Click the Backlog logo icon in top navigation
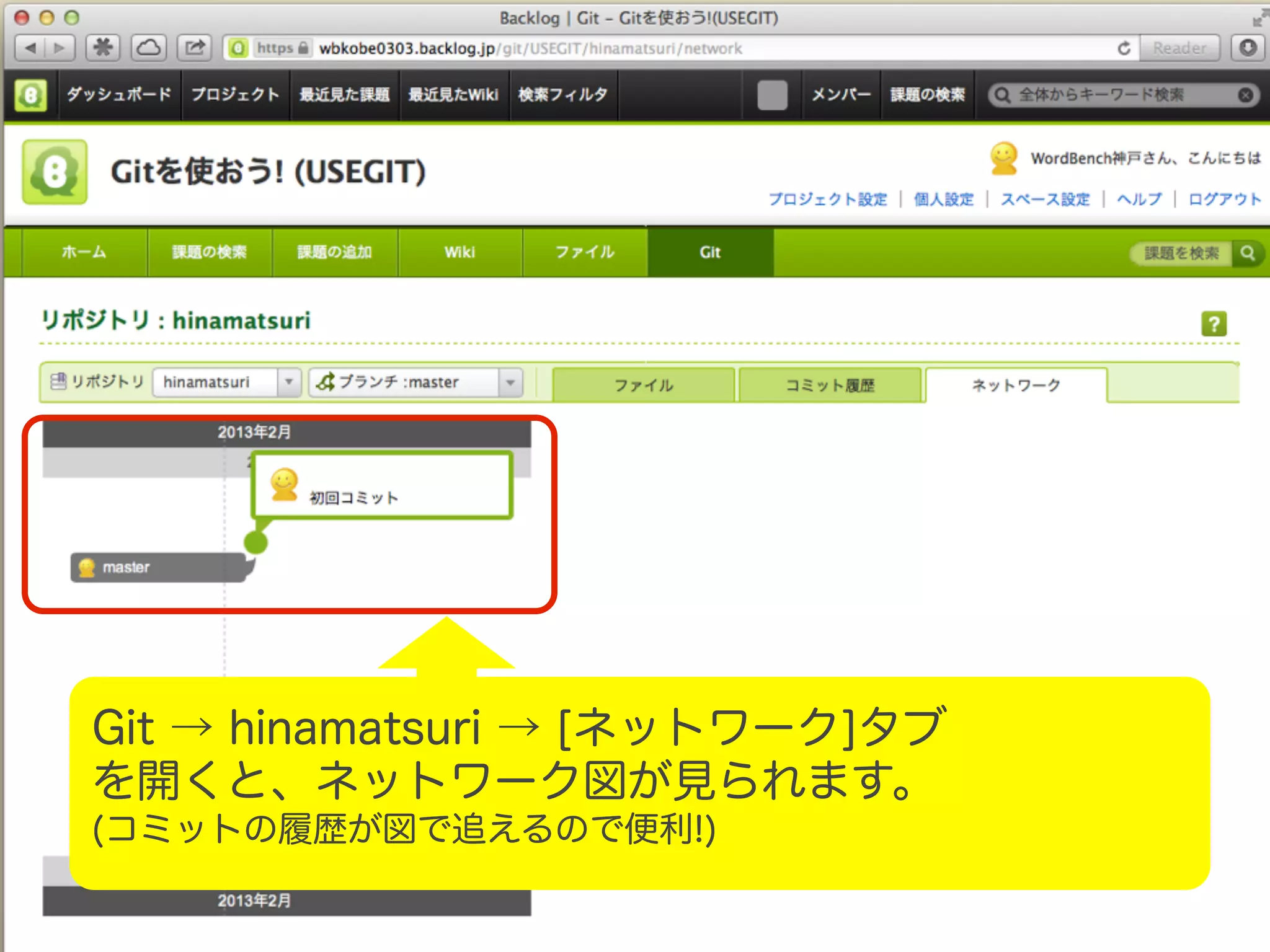The width and height of the screenshot is (1270, 952). click(x=30, y=95)
